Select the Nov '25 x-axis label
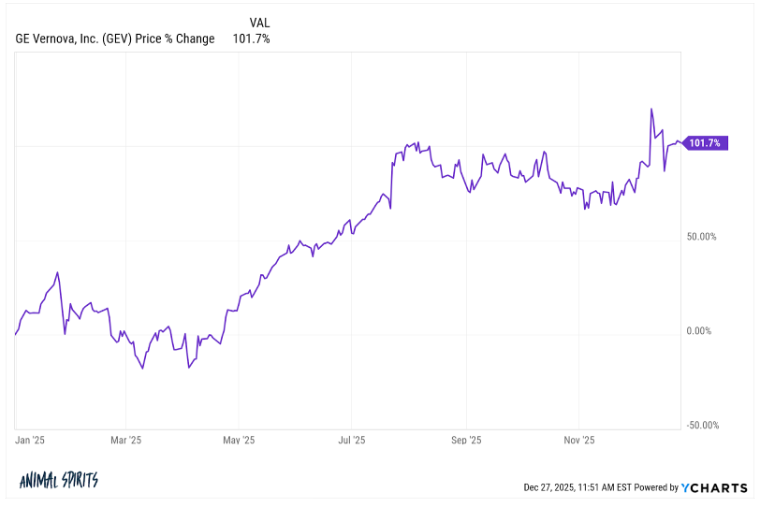The height and width of the screenshot is (505, 757). [x=579, y=439]
